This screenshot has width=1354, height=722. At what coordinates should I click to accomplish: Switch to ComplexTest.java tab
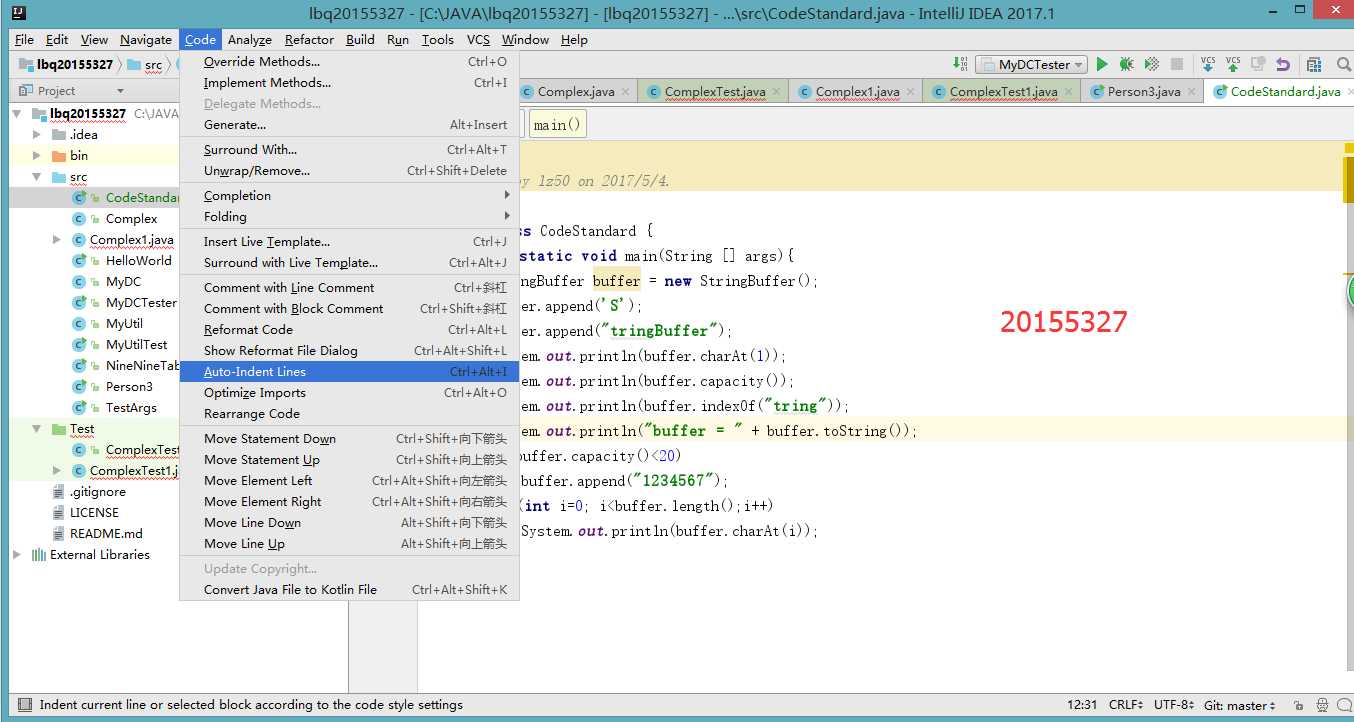pyautogui.click(x=714, y=92)
